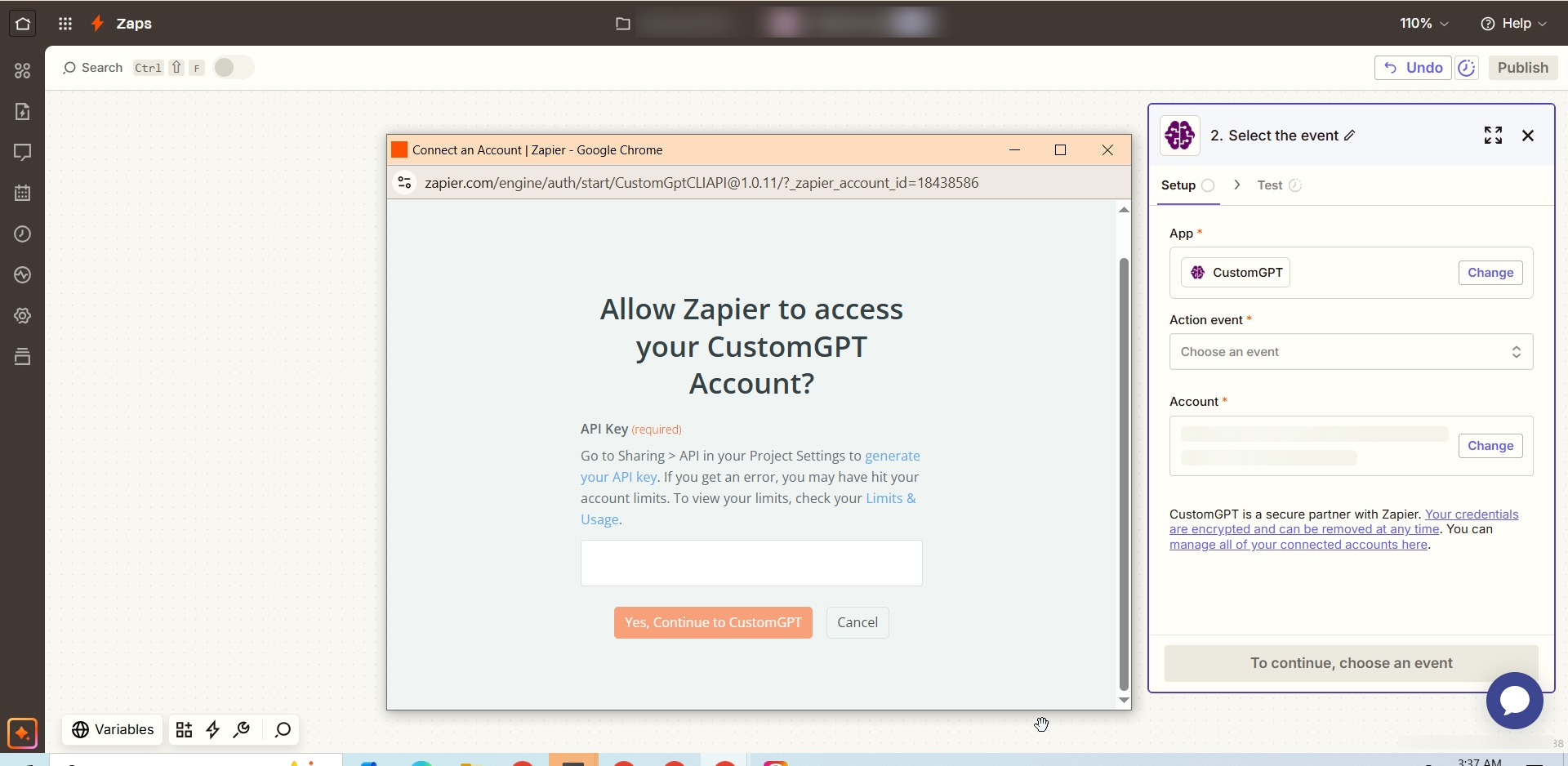Open the folder icon in top bar
The image size is (1568, 766).
[623, 24]
